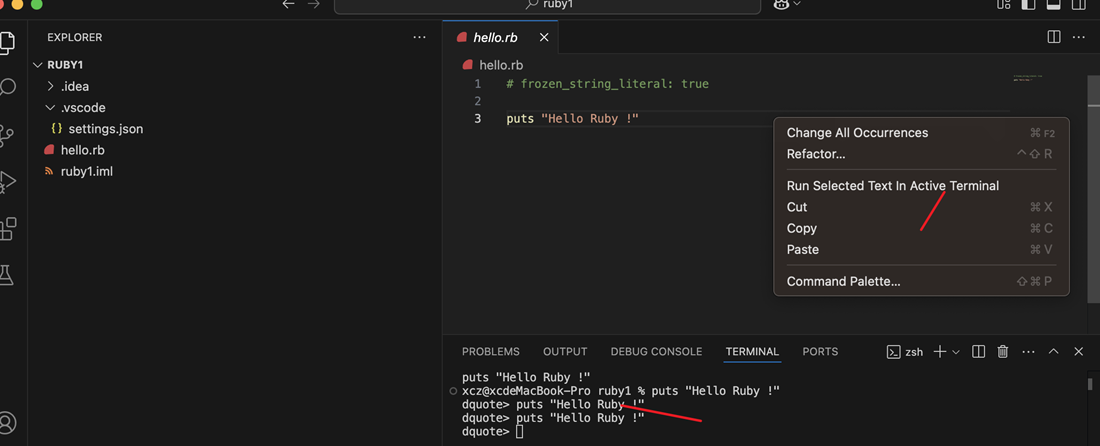Open the Source Control view
Viewport: 1100px width, 446px height.
click(x=8, y=136)
